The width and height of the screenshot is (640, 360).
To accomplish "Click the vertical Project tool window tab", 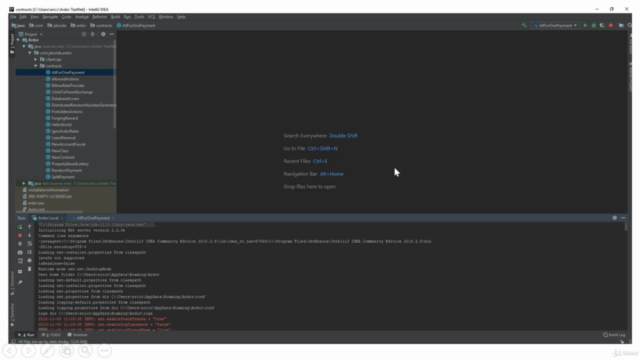I will point(12,44).
